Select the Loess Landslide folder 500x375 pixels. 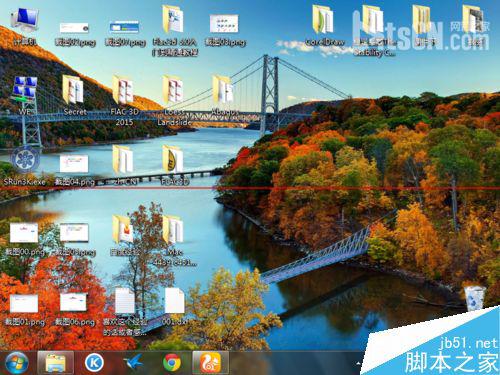pyautogui.click(x=174, y=100)
